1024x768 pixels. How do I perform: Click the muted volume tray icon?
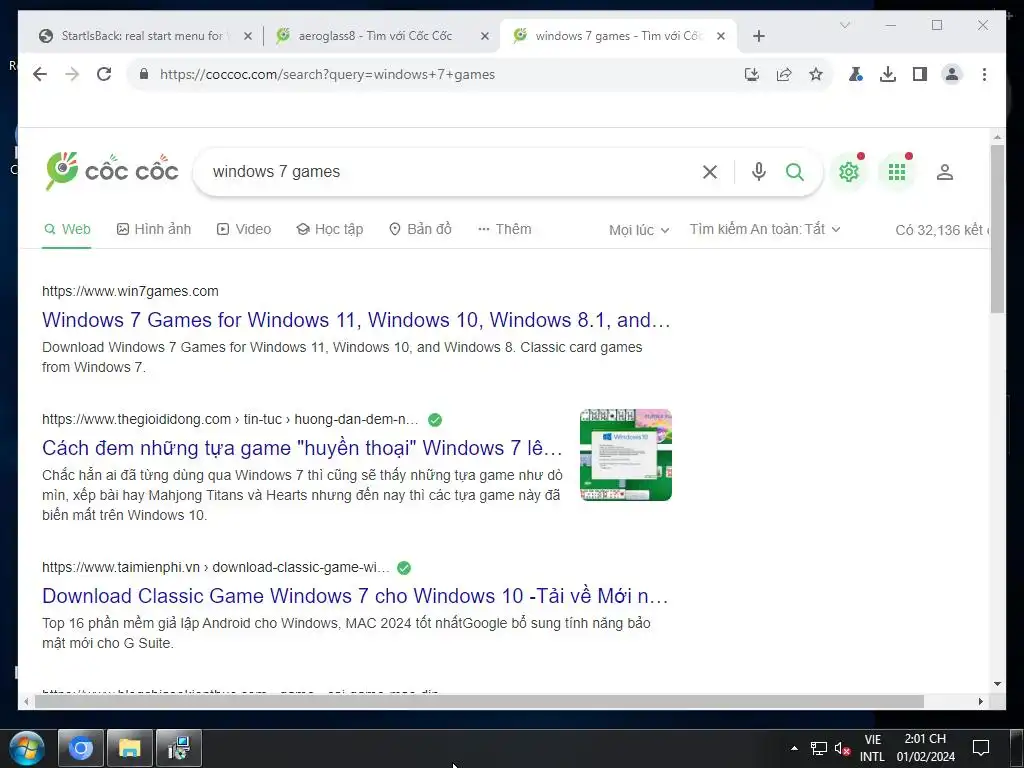(842, 749)
